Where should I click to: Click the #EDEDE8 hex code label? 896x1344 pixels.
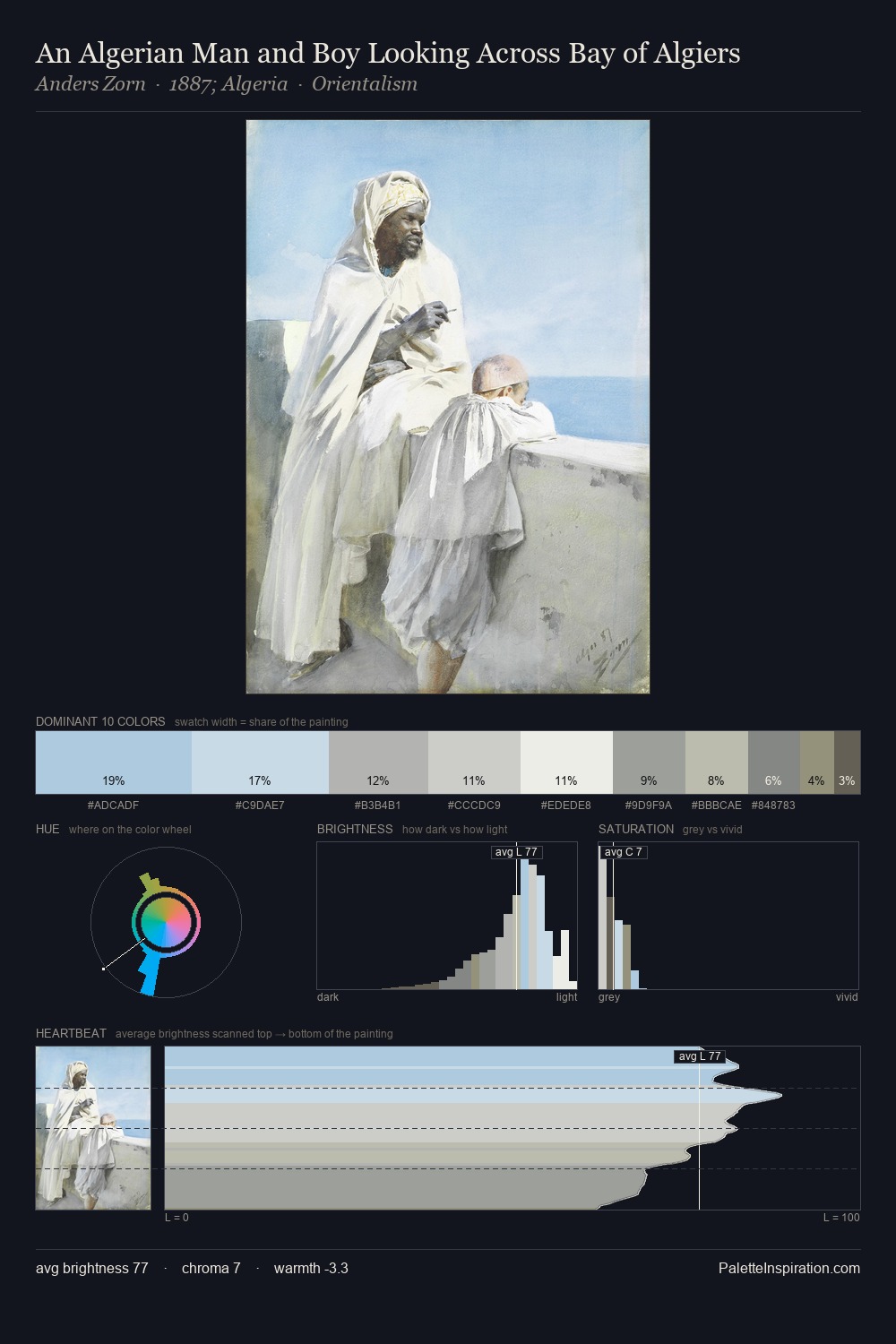point(566,806)
